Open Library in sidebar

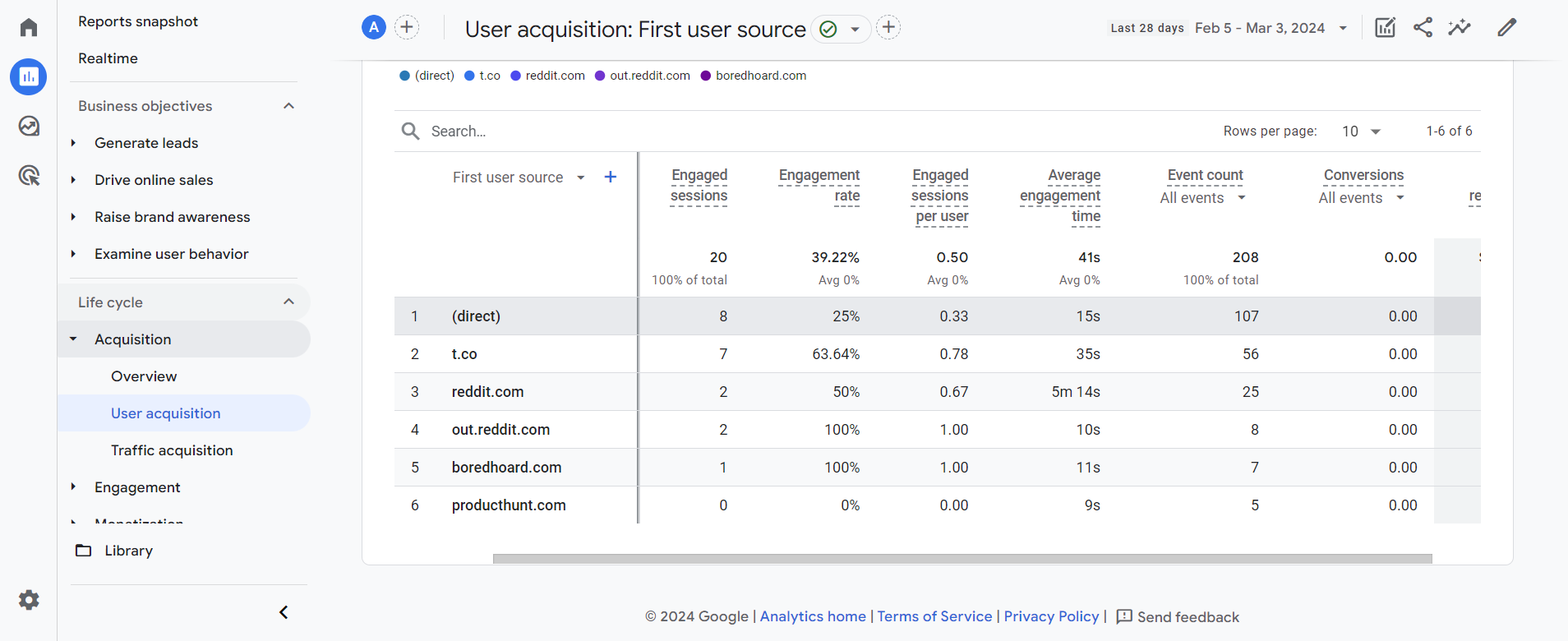coord(128,551)
